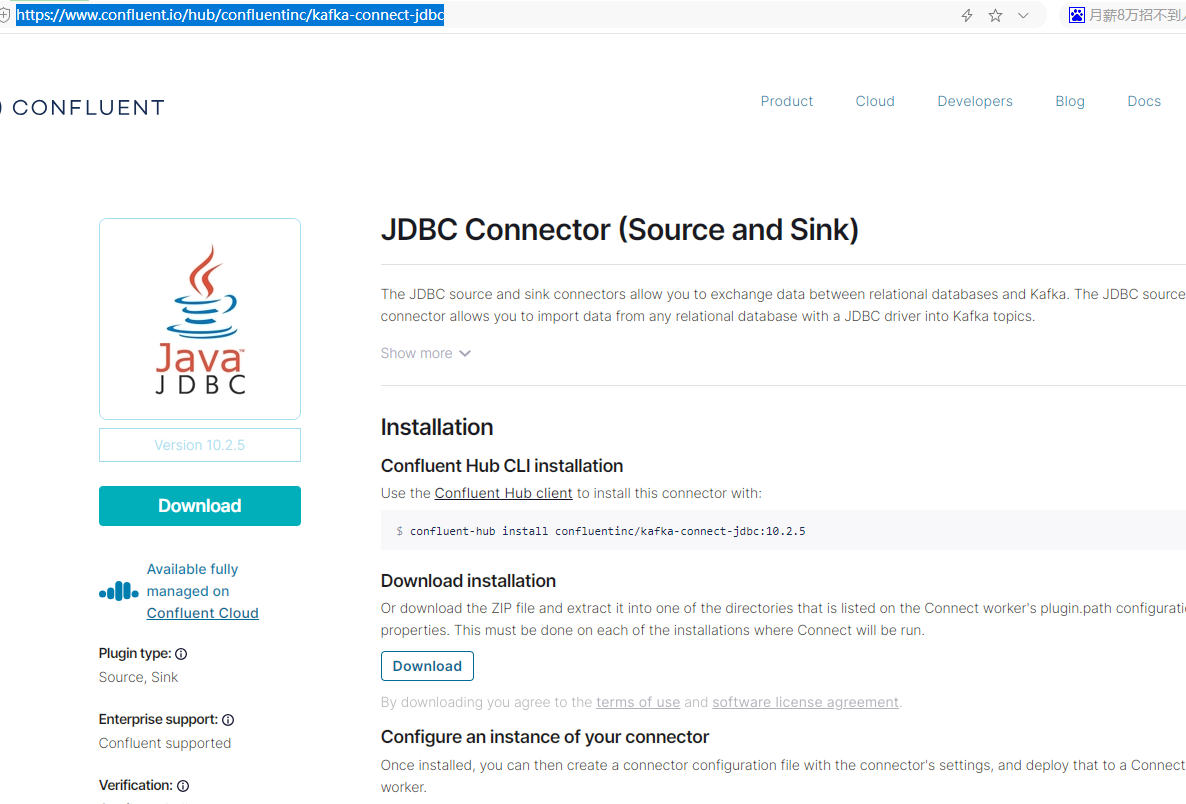Open the Docs link
1186x804 pixels.
pos(1144,101)
